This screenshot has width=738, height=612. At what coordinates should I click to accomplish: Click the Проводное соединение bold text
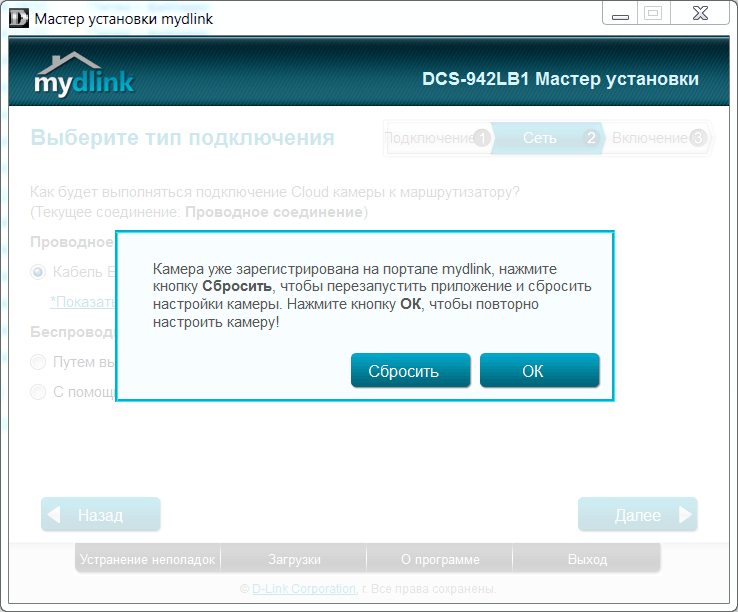point(274,212)
